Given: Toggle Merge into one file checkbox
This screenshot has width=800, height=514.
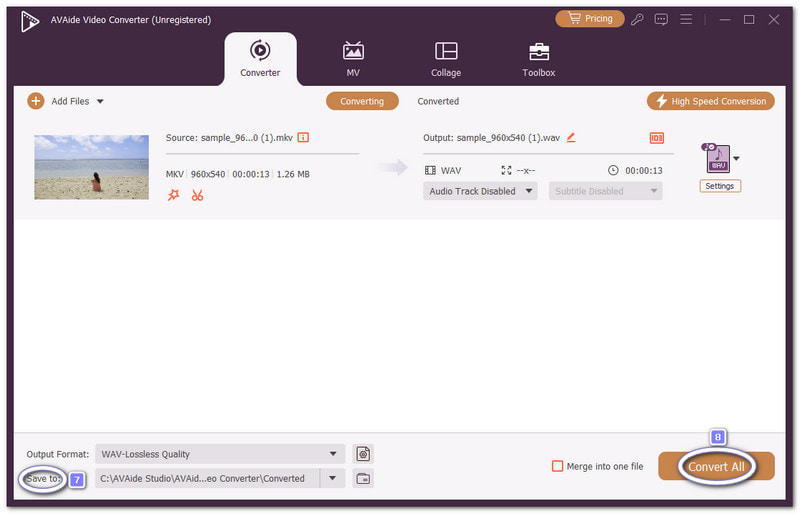Looking at the screenshot, I should click(558, 466).
